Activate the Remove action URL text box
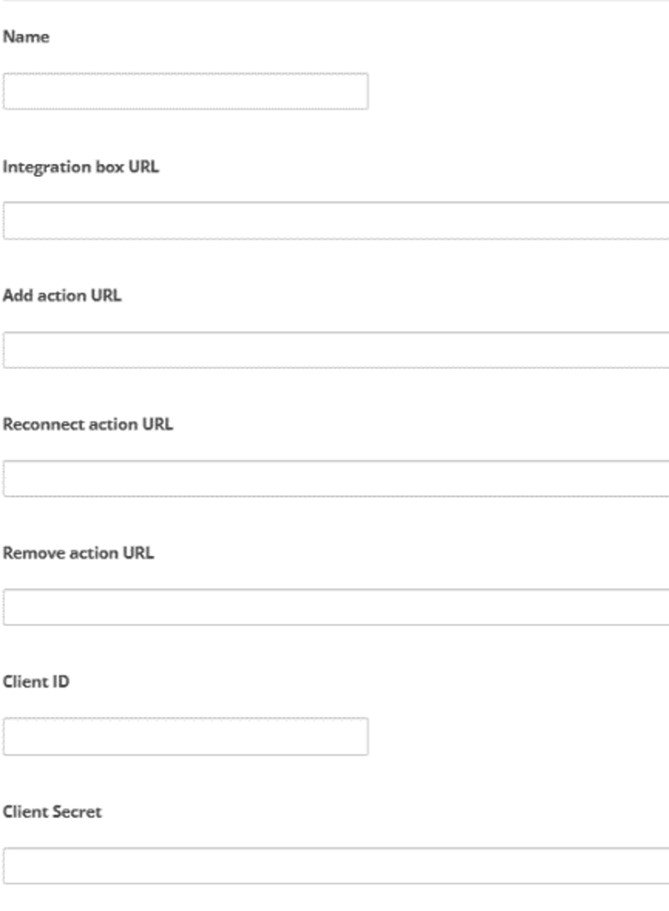 pos(335,607)
